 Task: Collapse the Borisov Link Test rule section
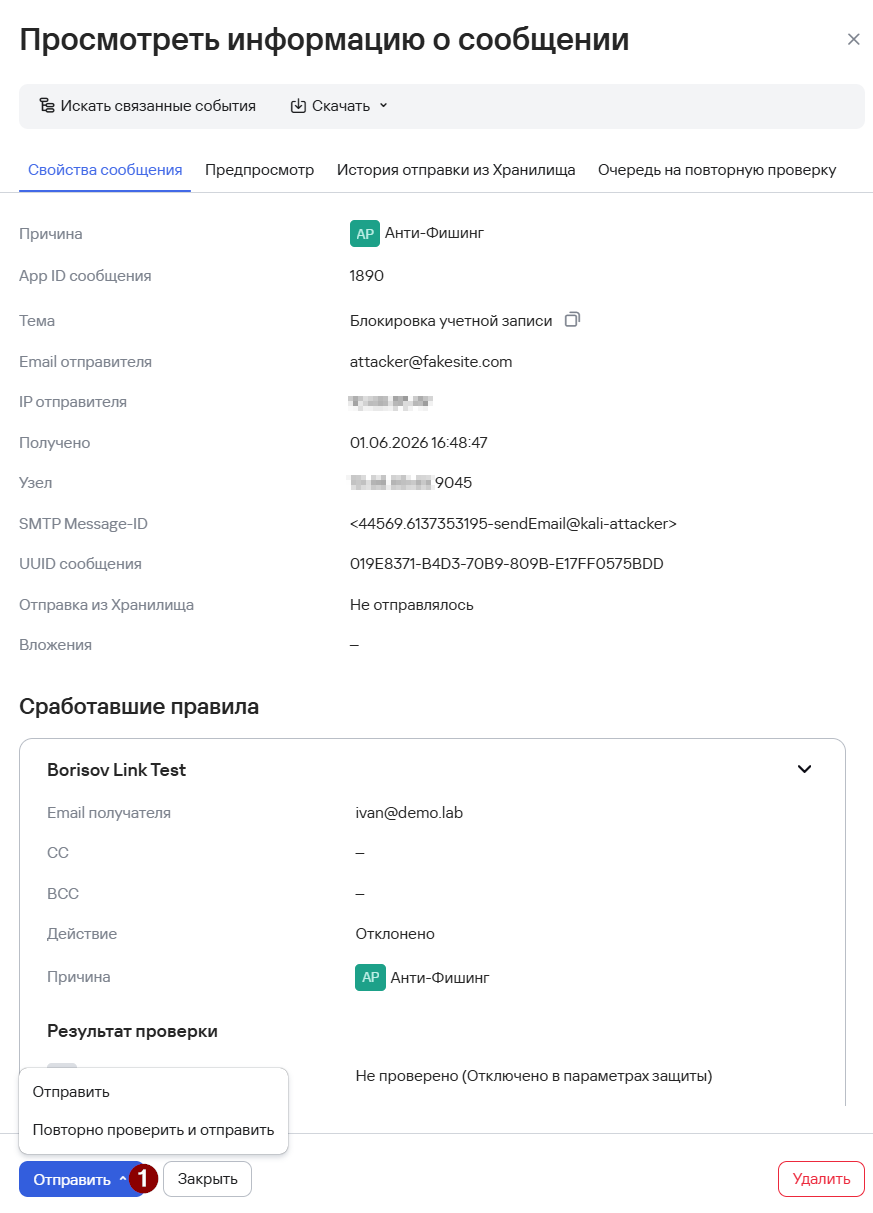804,769
